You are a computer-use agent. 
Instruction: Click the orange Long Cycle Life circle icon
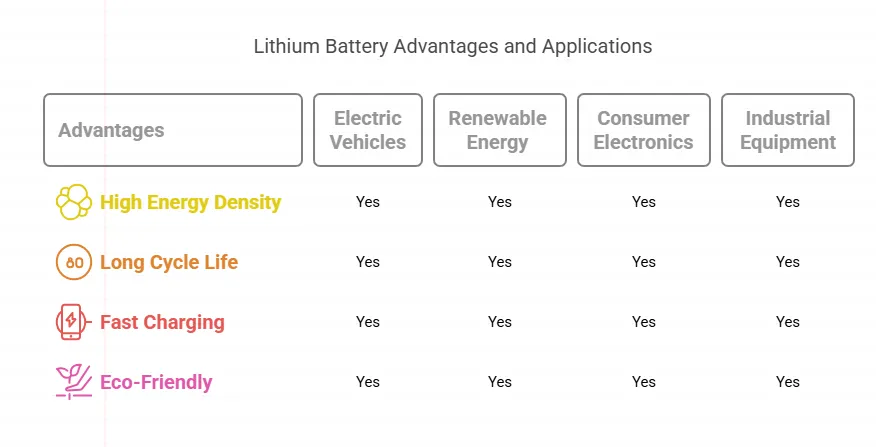pyautogui.click(x=74, y=262)
